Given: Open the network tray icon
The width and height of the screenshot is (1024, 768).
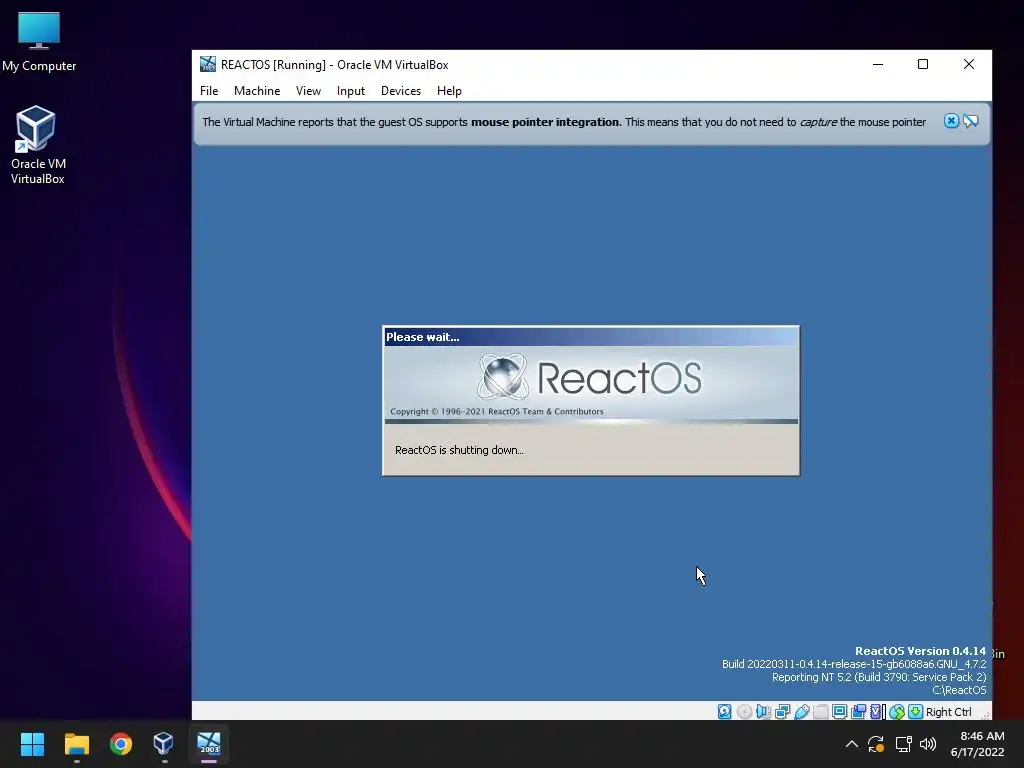Looking at the screenshot, I should (903, 744).
